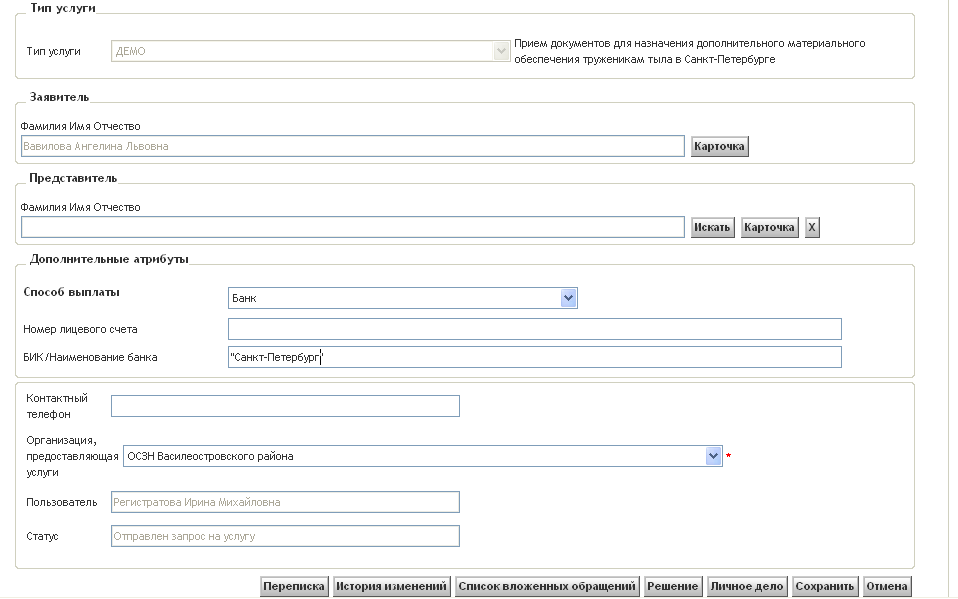This screenshot has height=599, width=958.
Task: Click the Номер лицевого счета input field
Action: 535,329
